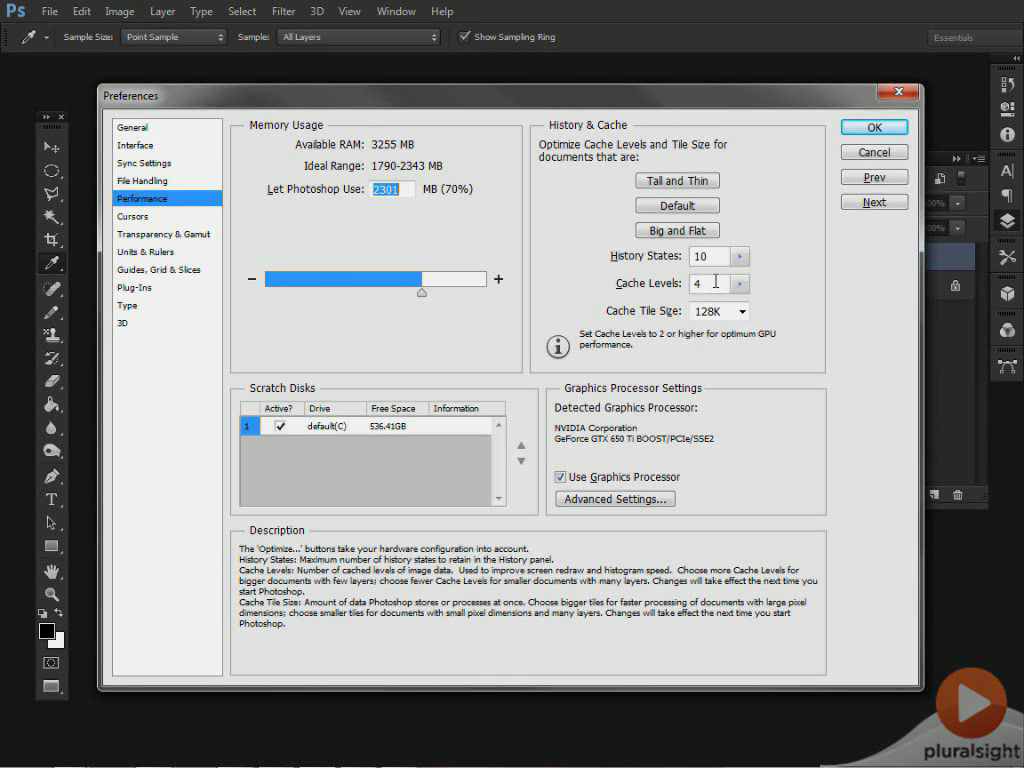Expand the Cache Levels arrow
Viewport: 1024px width, 768px height.
[739, 283]
